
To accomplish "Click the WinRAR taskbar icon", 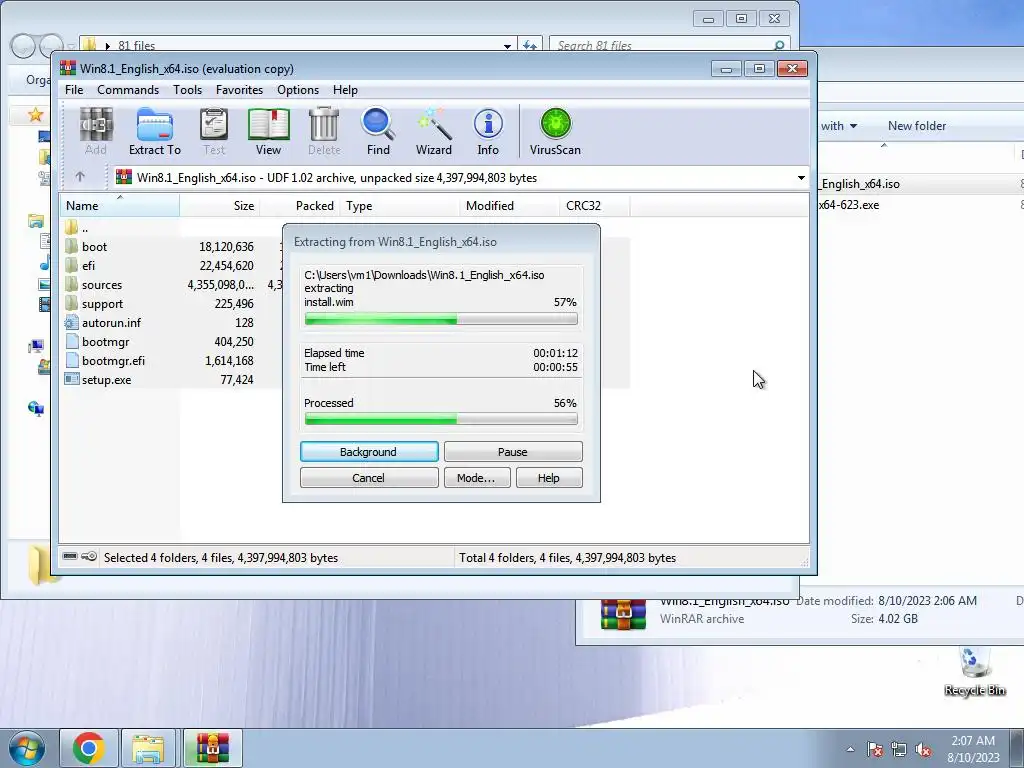I will (x=212, y=748).
